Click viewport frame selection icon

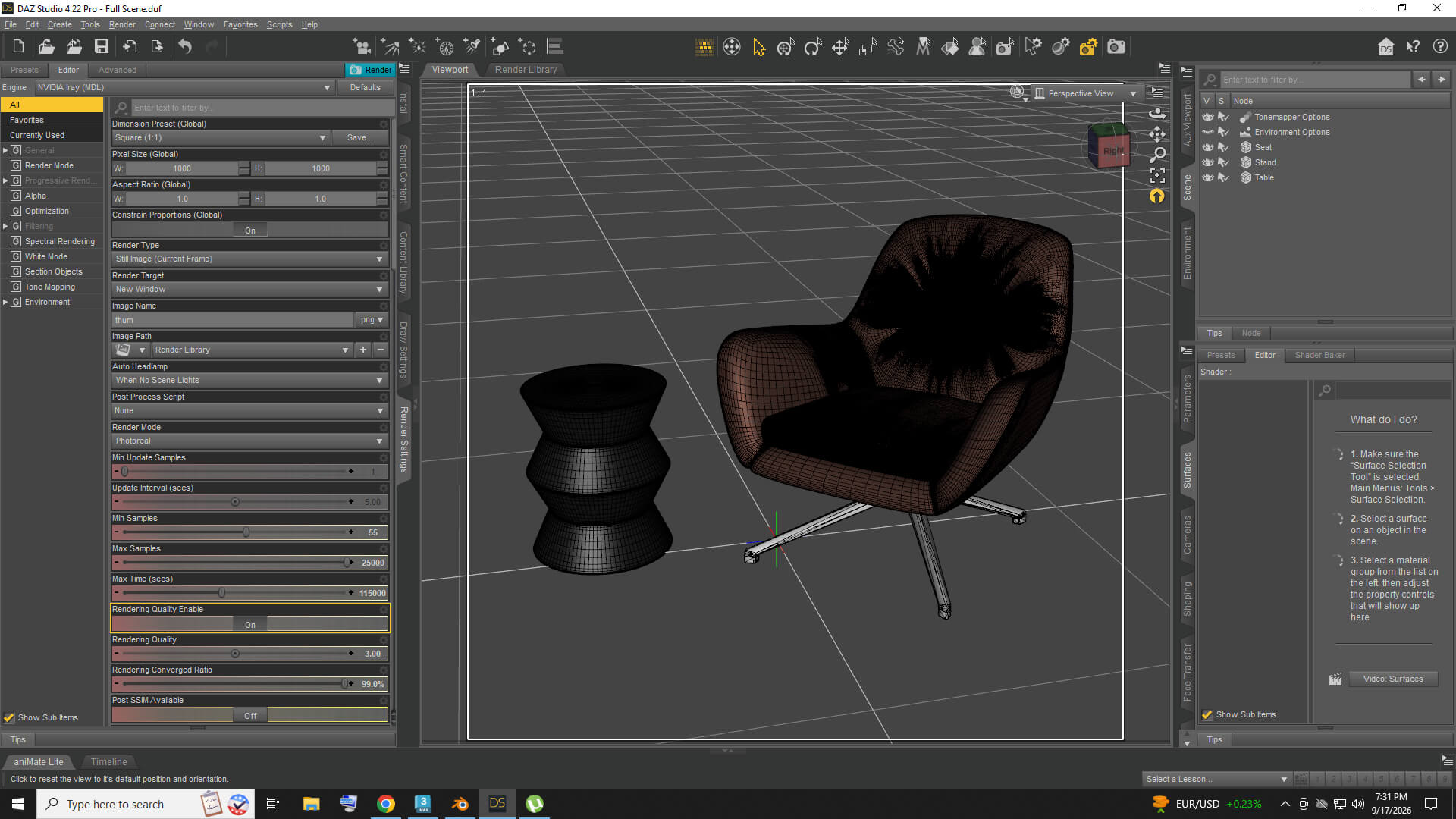coord(1157,176)
